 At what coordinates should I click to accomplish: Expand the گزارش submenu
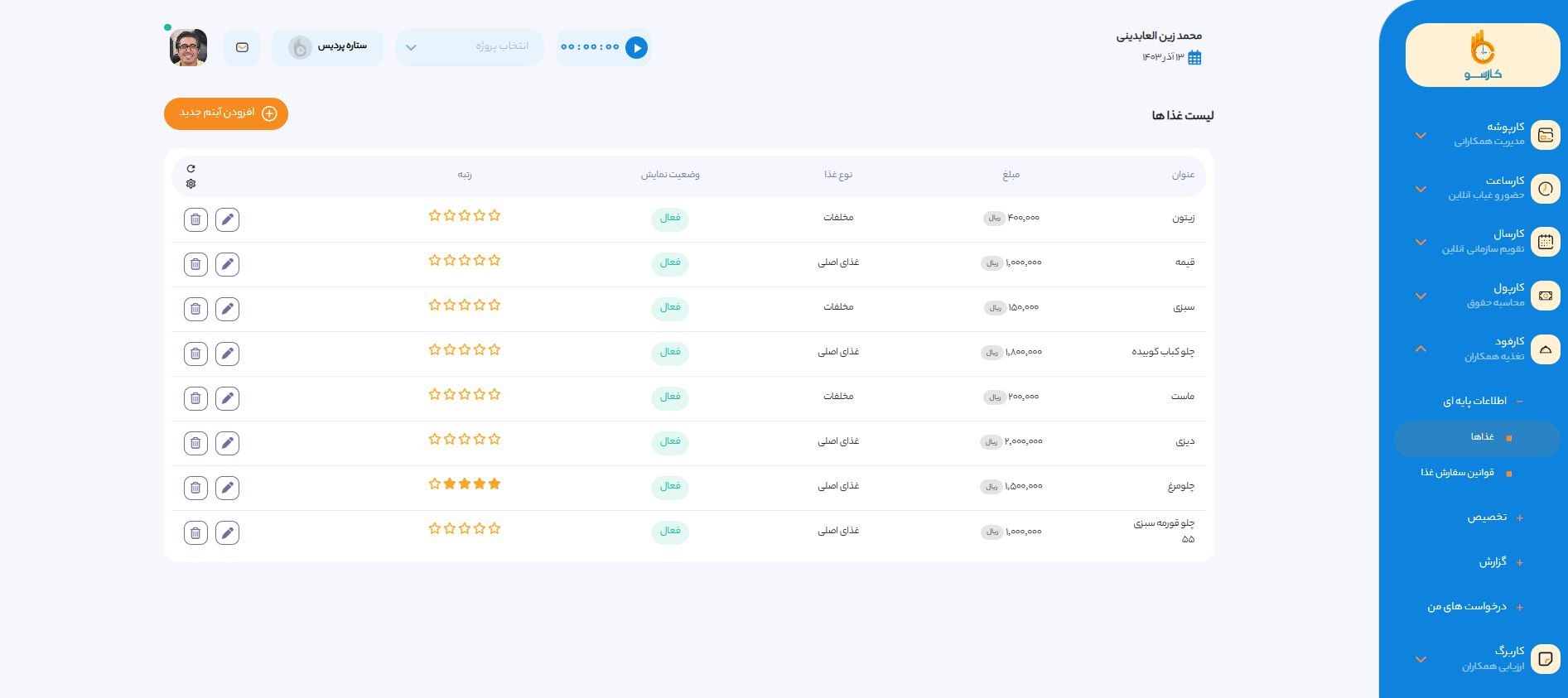[x=1493, y=562]
